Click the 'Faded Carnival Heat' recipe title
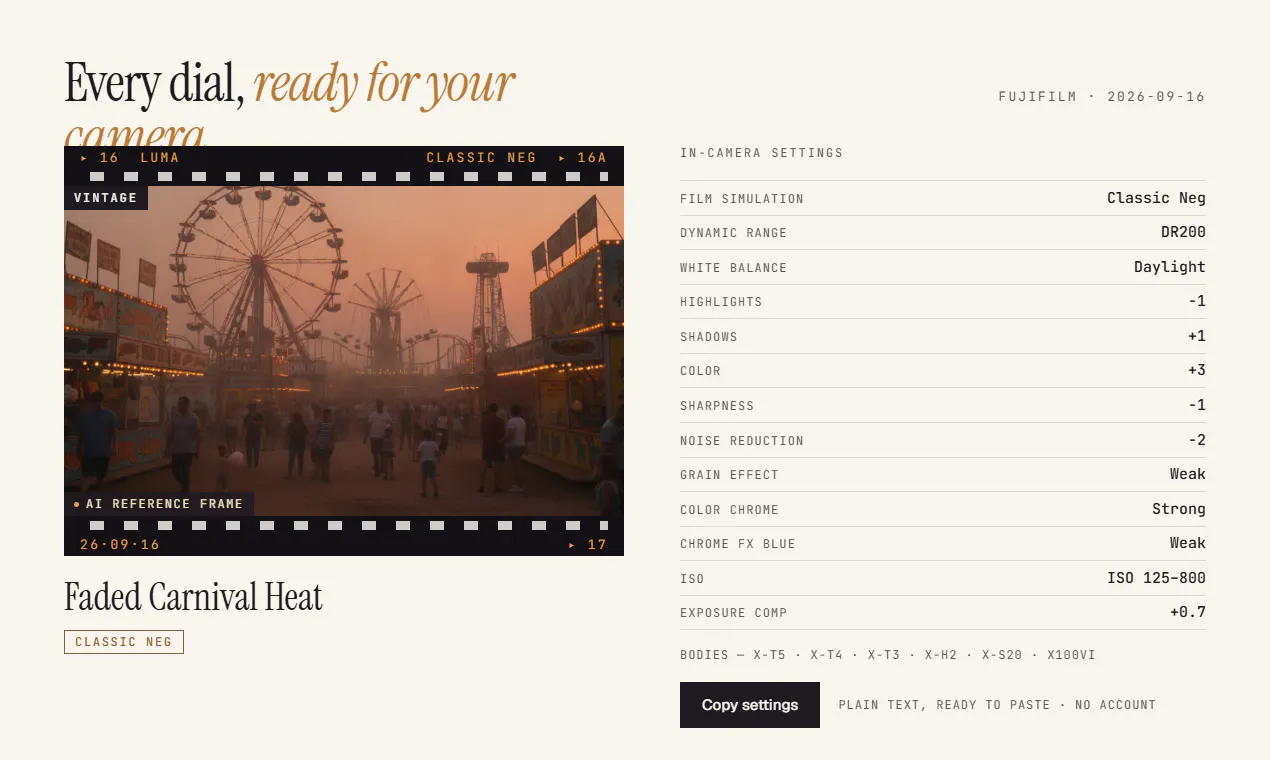 pos(194,597)
